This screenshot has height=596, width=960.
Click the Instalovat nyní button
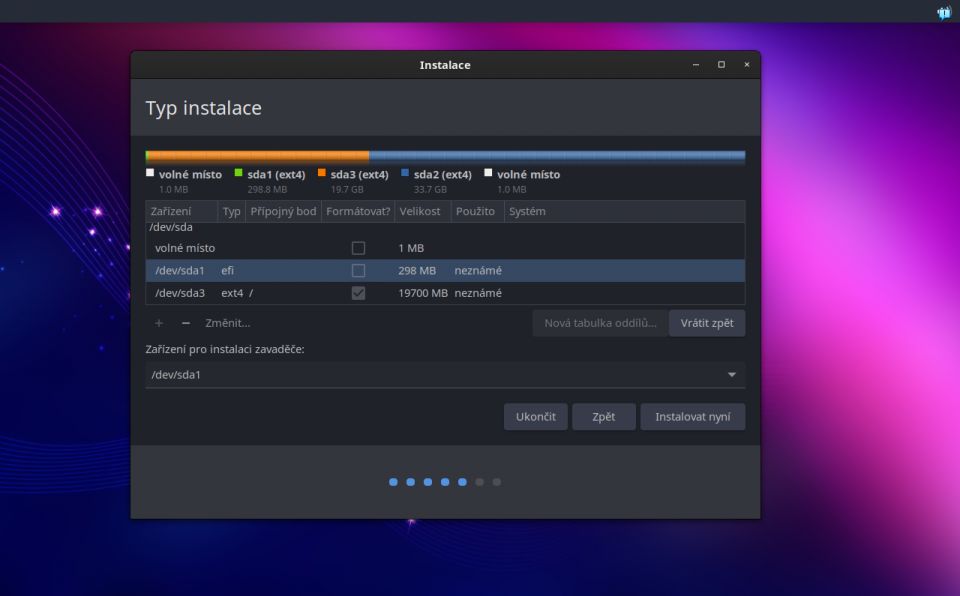(x=692, y=417)
